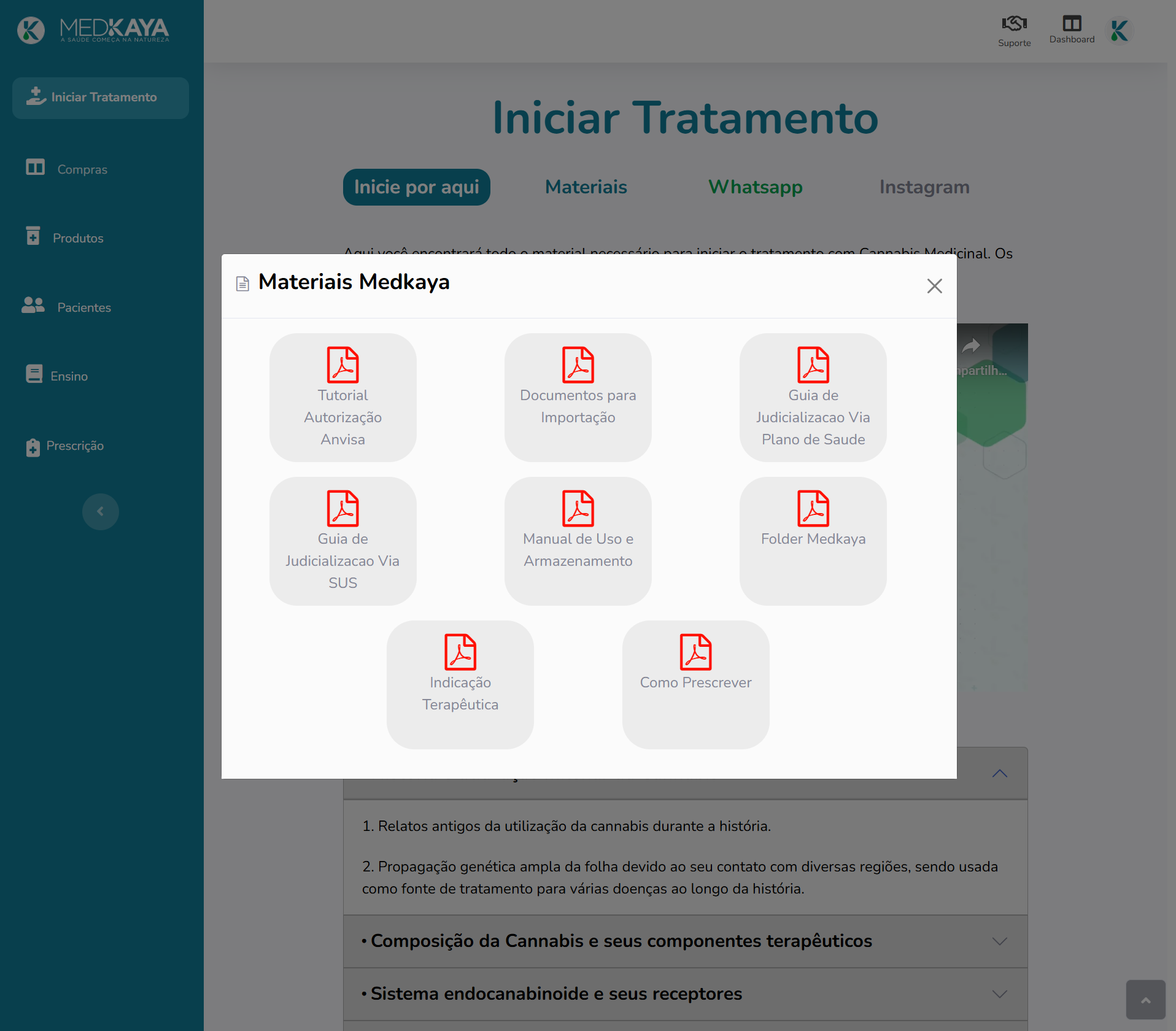Click the Prescrição clipboard icon
Image resolution: width=1176 pixels, height=1031 pixels.
point(33,447)
